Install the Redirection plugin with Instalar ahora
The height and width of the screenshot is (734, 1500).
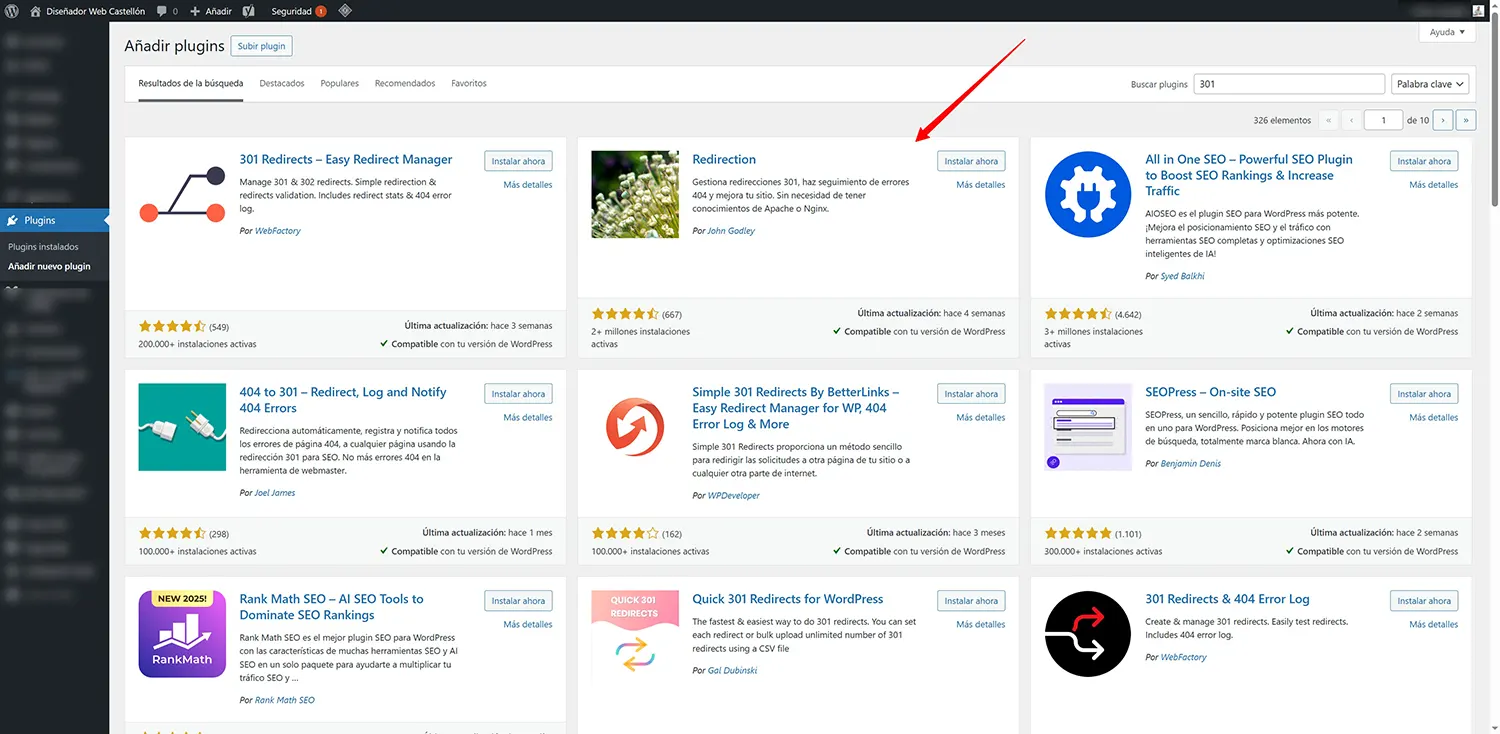coord(970,160)
